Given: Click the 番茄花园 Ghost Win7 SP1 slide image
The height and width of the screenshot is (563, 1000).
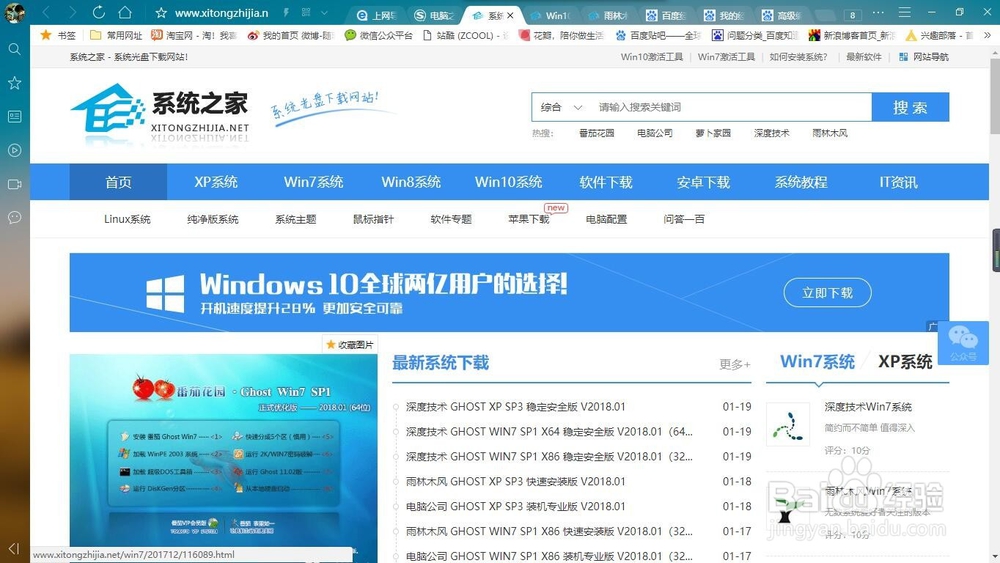Looking at the screenshot, I should 223,458.
